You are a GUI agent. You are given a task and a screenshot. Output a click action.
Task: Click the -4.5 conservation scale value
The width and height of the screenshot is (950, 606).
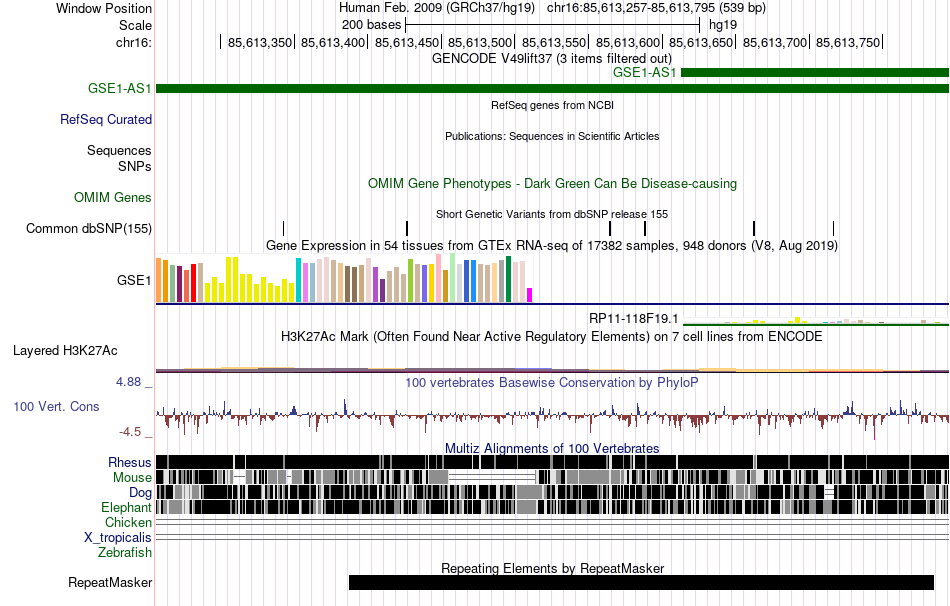click(130, 432)
